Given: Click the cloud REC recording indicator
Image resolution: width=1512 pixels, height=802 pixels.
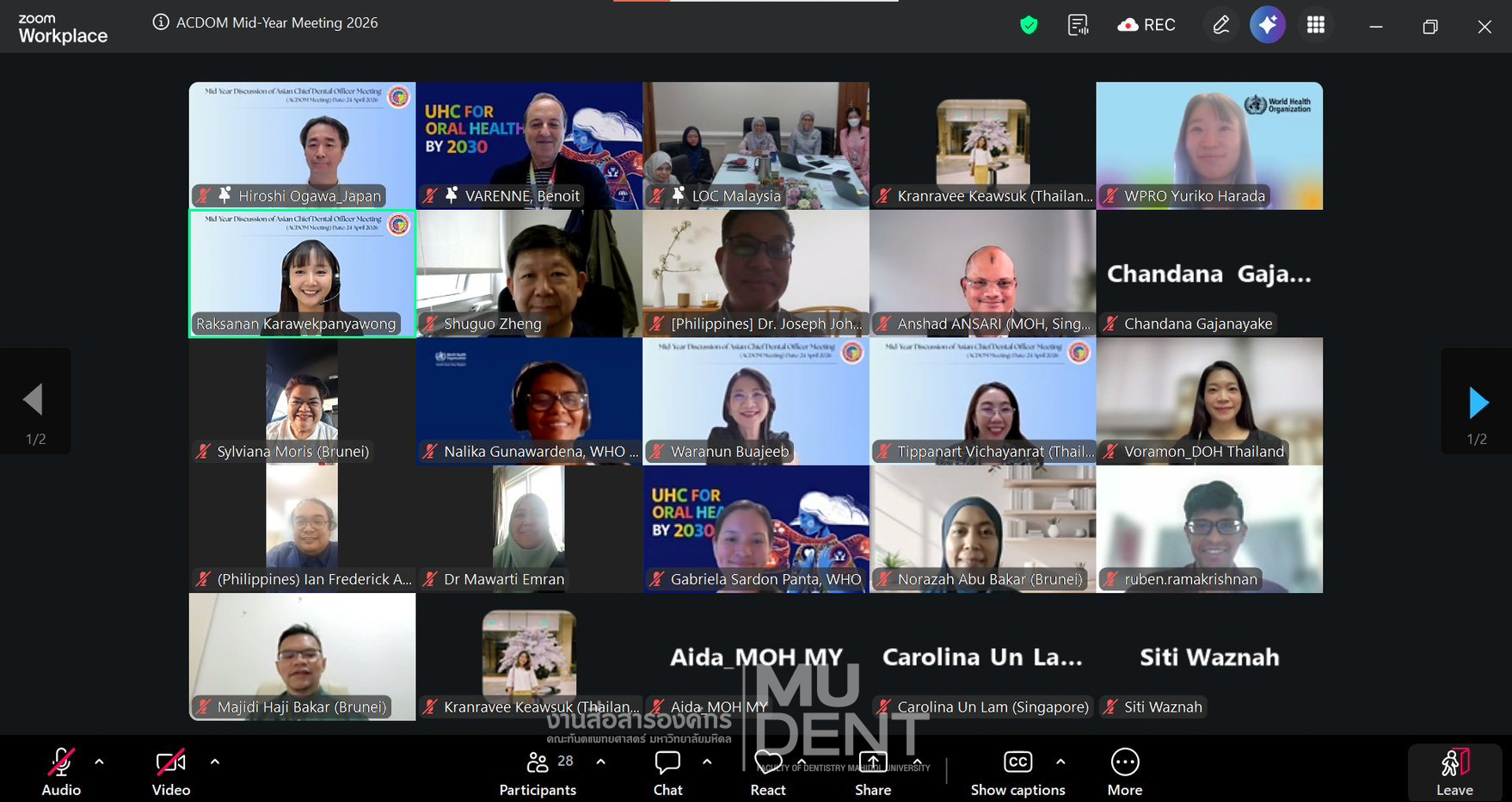Looking at the screenshot, I should pos(1146,25).
